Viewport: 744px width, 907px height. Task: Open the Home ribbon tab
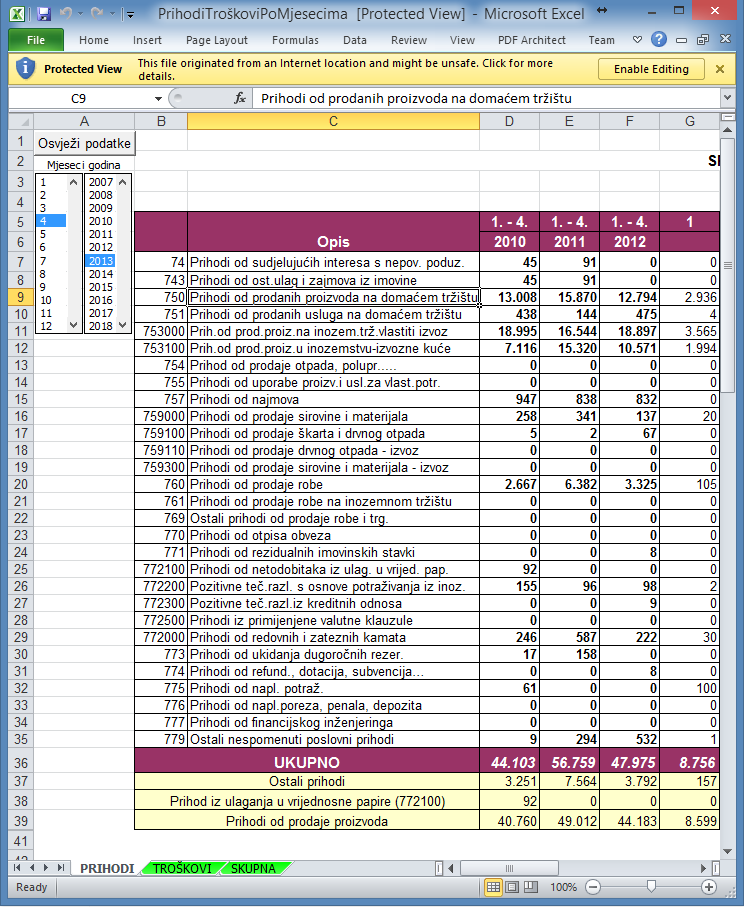pyautogui.click(x=94, y=40)
